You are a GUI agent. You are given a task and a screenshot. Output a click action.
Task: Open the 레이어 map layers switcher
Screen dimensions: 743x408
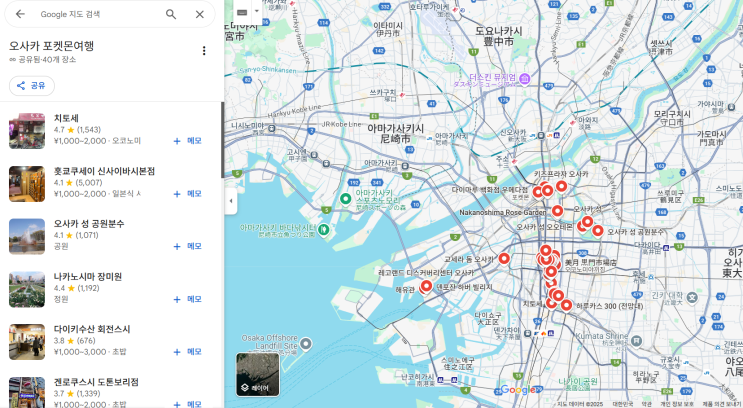[258, 373]
